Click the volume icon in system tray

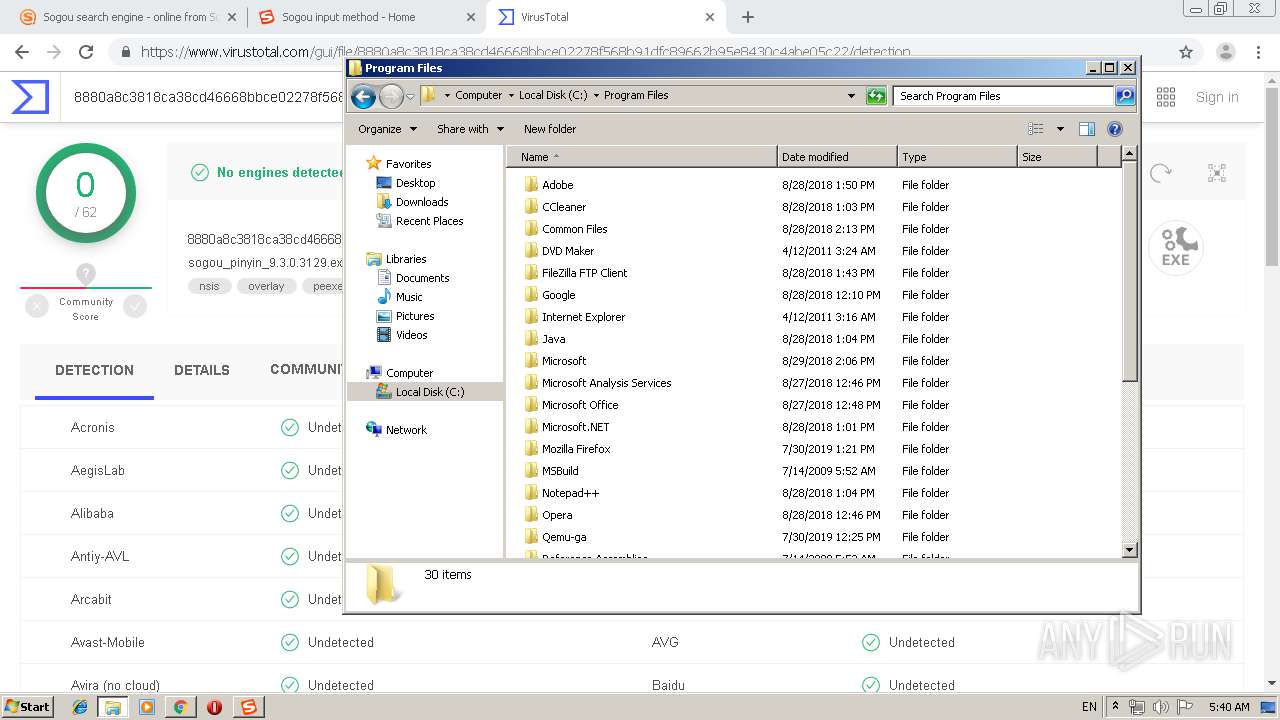point(1160,707)
